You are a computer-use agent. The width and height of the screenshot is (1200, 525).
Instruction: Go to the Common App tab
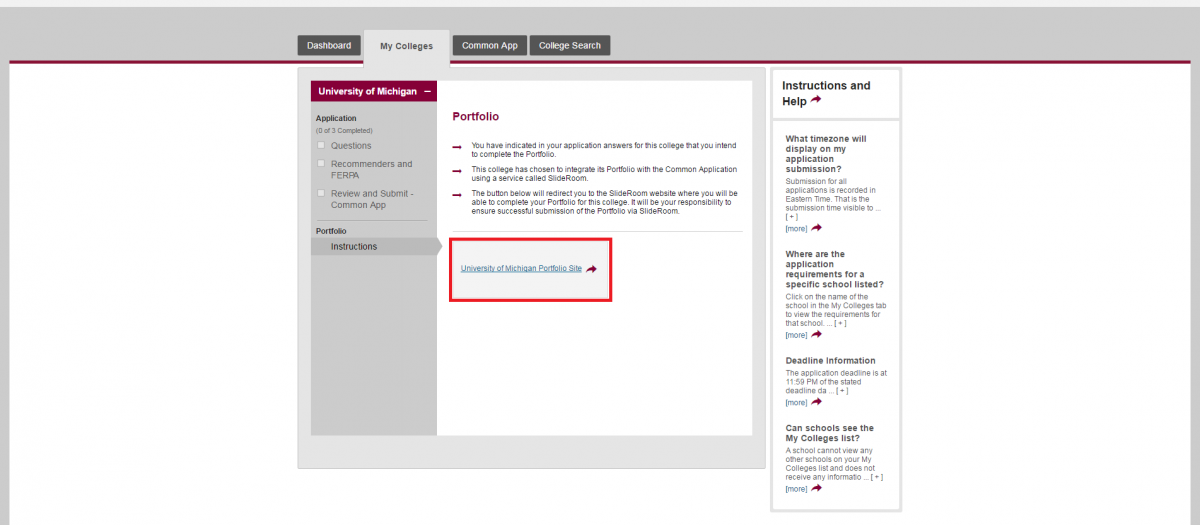click(x=489, y=46)
